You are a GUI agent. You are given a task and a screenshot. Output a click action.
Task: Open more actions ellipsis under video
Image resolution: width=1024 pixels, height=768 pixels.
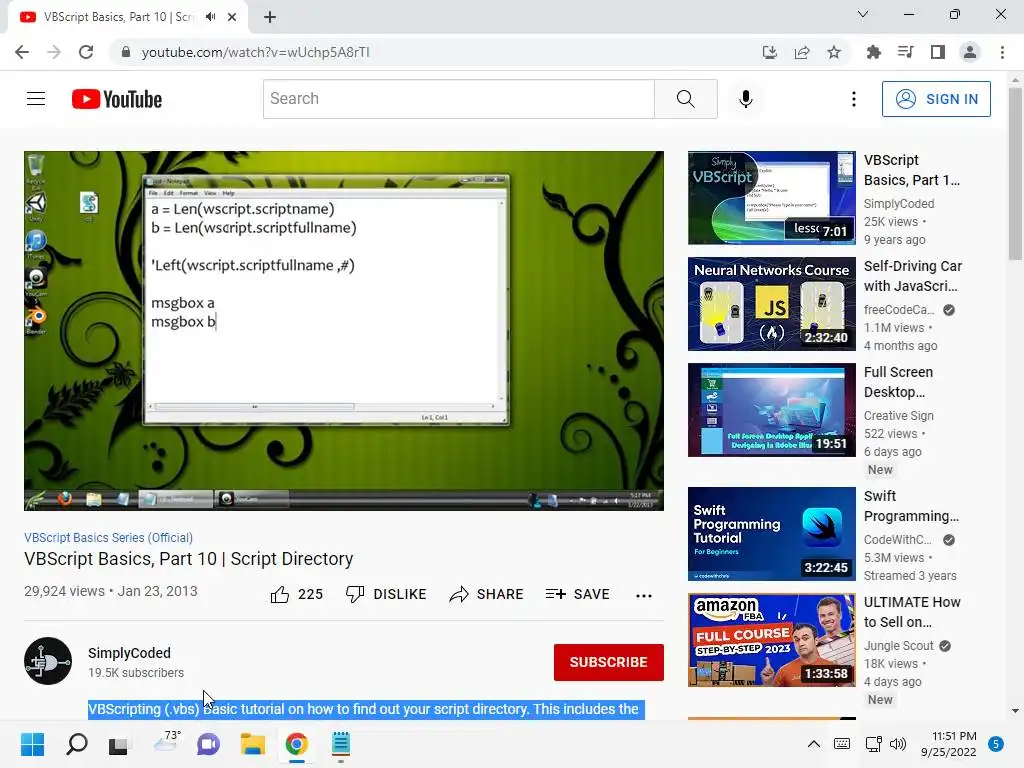click(x=644, y=595)
